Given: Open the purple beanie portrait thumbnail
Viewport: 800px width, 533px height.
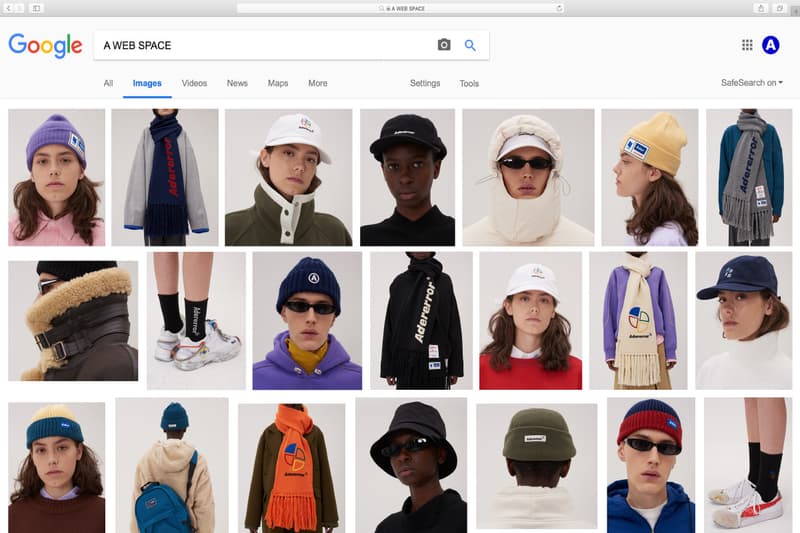Looking at the screenshot, I should [x=56, y=177].
